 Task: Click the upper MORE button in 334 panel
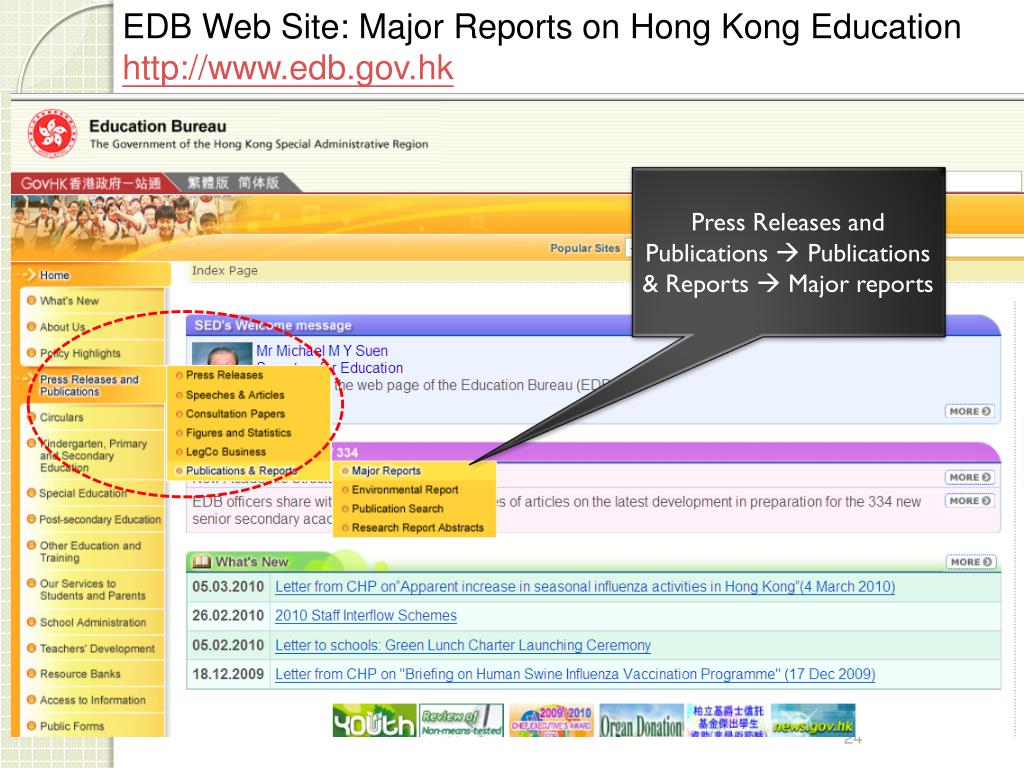click(970, 477)
